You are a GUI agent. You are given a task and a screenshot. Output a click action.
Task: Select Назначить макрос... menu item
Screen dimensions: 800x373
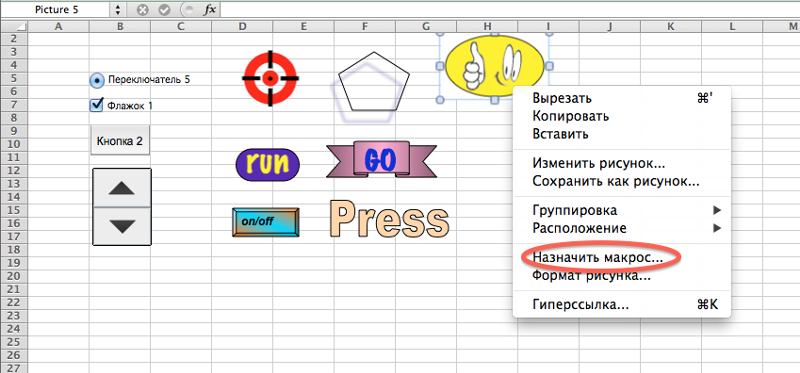[621, 258]
